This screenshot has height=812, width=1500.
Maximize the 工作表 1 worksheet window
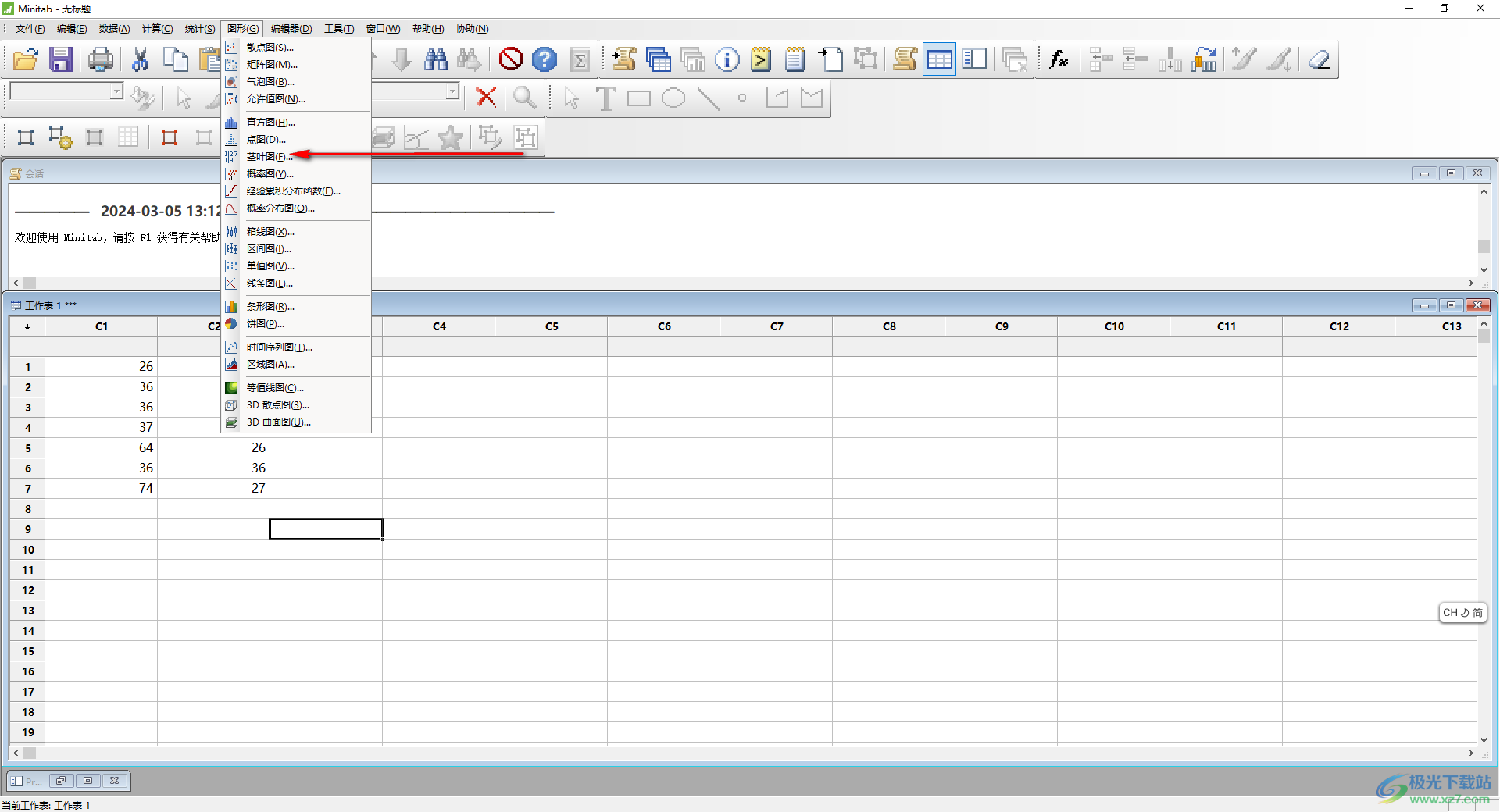pyautogui.click(x=1451, y=305)
